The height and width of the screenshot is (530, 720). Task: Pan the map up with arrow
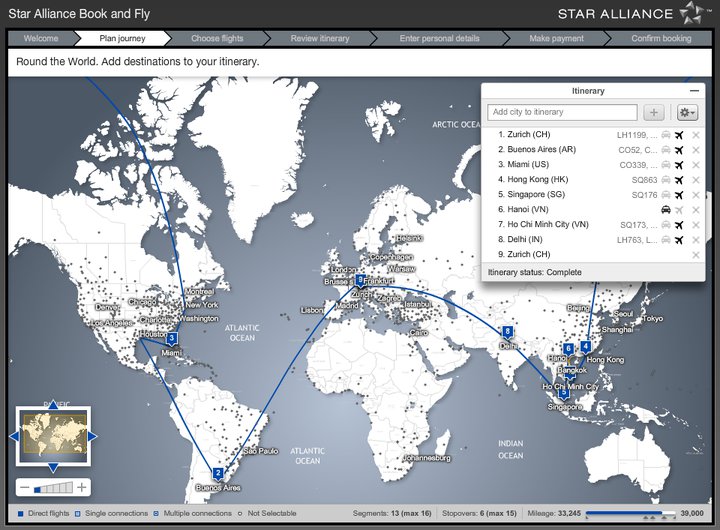[x=53, y=404]
